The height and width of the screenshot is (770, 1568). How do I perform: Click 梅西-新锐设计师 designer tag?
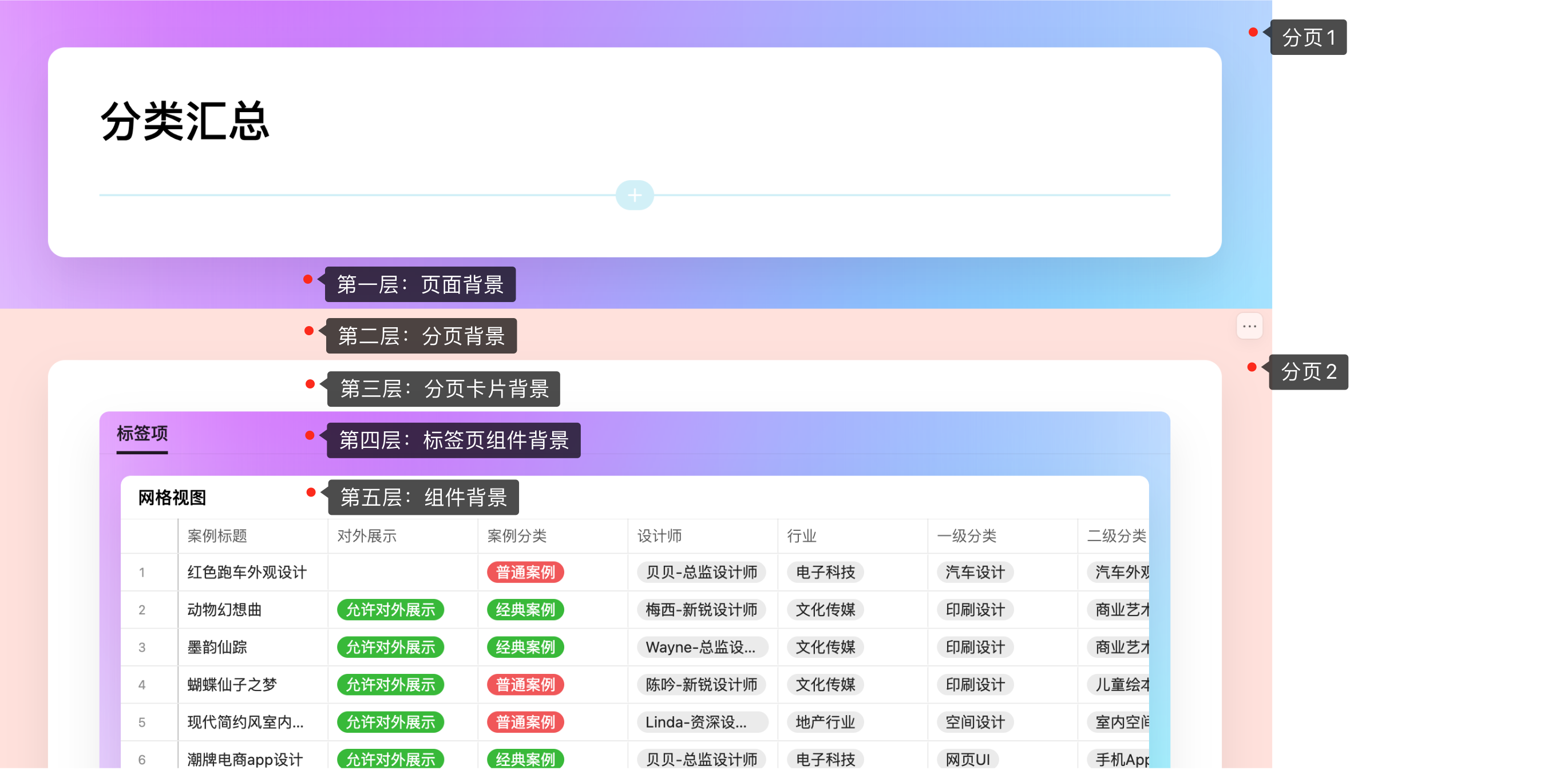pyautogui.click(x=701, y=609)
